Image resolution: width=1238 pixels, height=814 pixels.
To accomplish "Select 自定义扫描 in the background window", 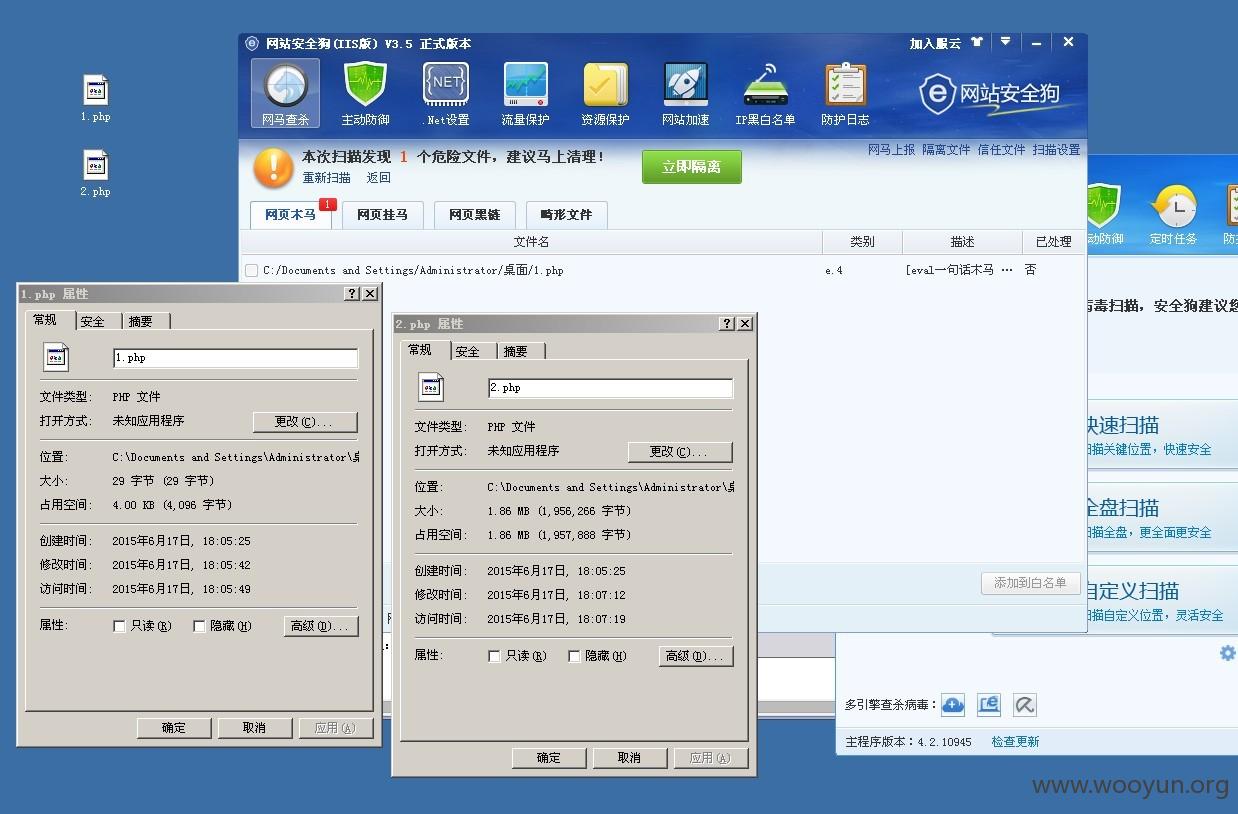I will pyautogui.click(x=1163, y=601).
